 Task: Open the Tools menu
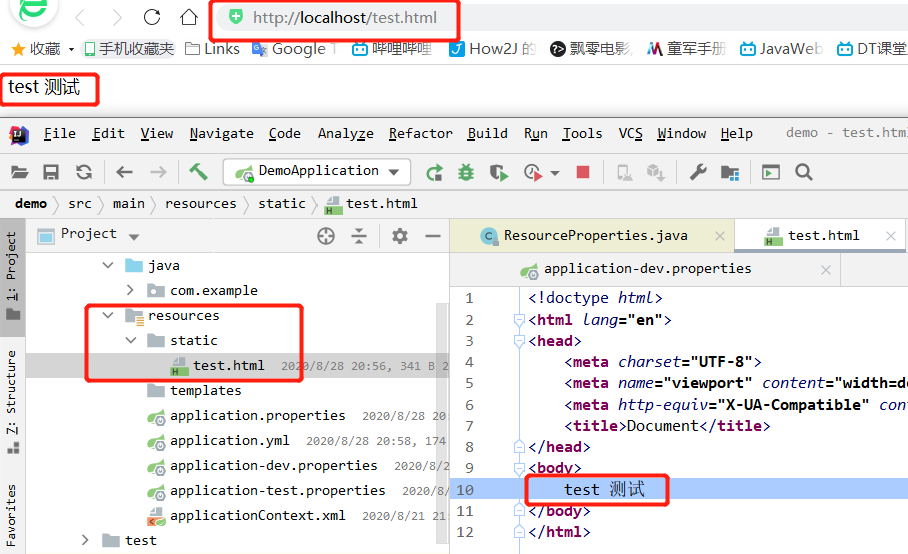(x=582, y=134)
